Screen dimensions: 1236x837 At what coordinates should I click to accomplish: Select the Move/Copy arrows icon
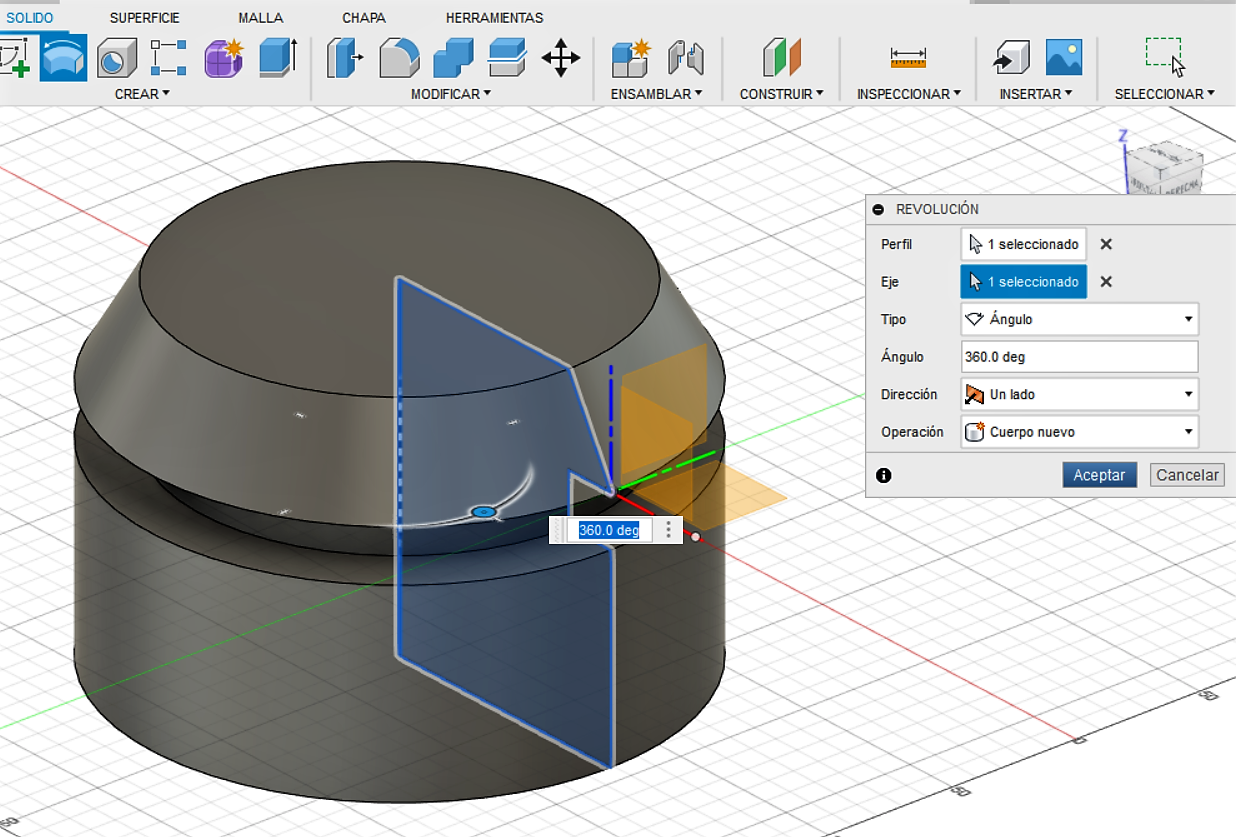point(561,58)
